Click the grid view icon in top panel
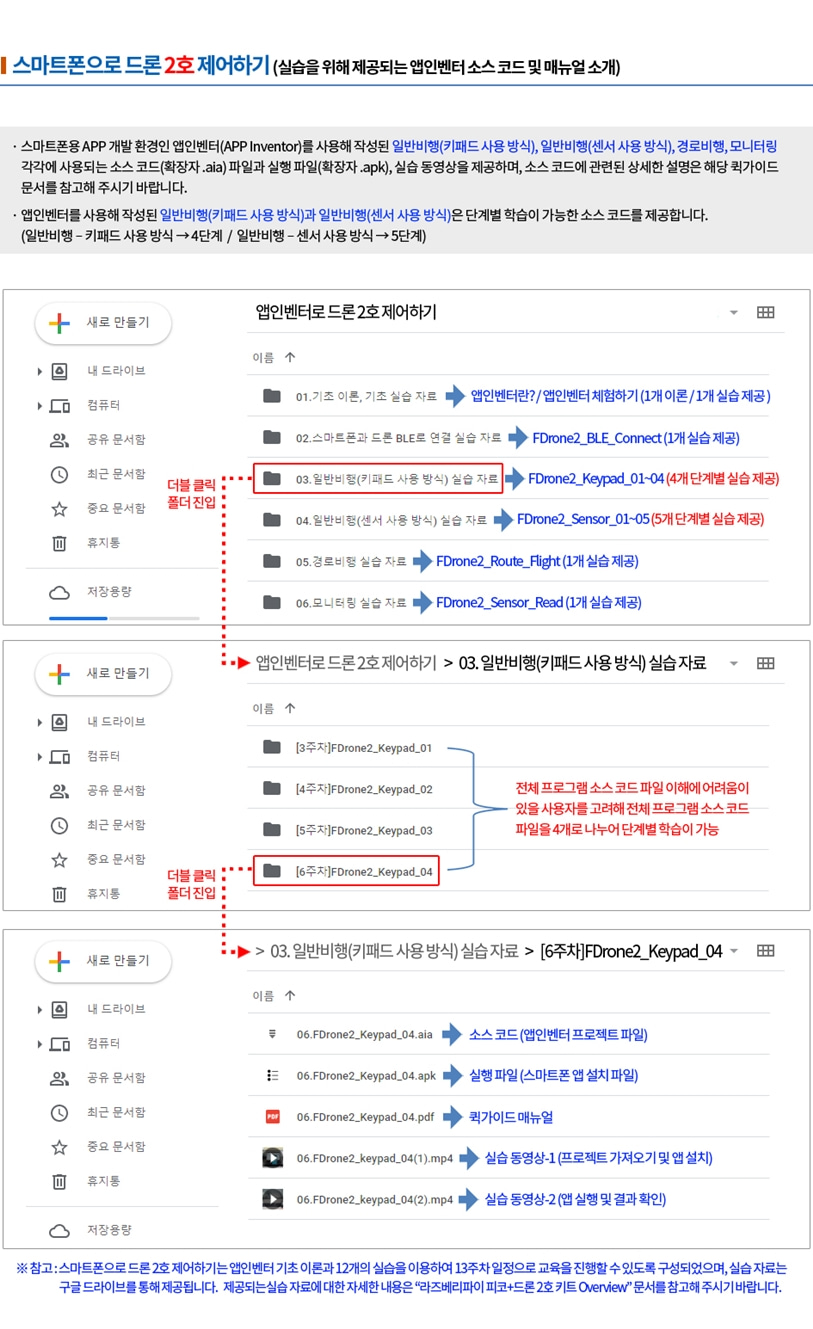813x1329 pixels. 766,312
